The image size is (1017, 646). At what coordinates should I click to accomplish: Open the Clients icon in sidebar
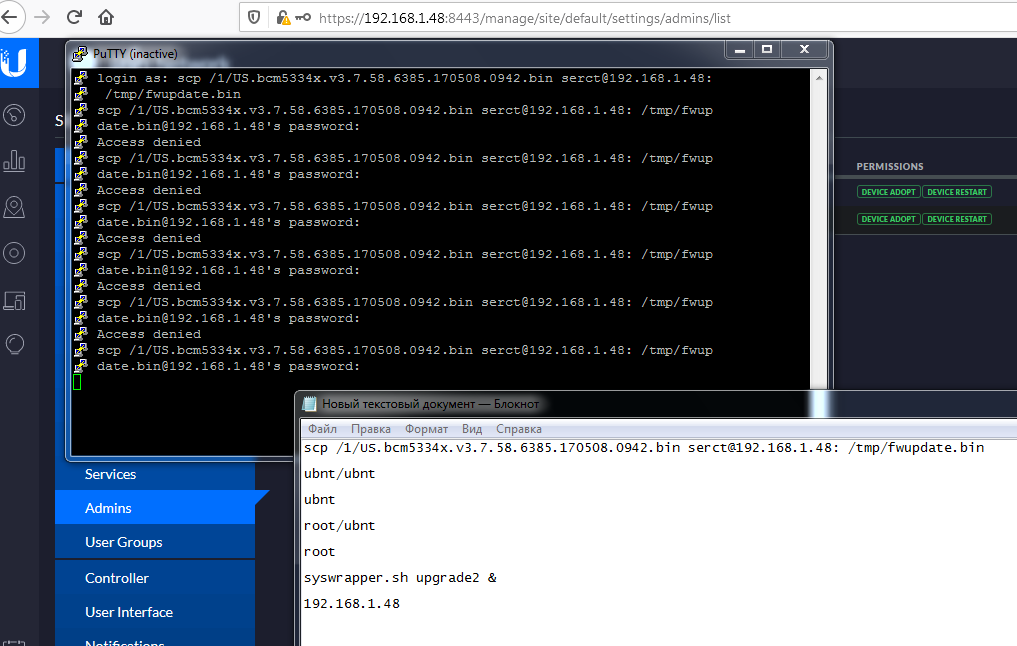[x=15, y=299]
